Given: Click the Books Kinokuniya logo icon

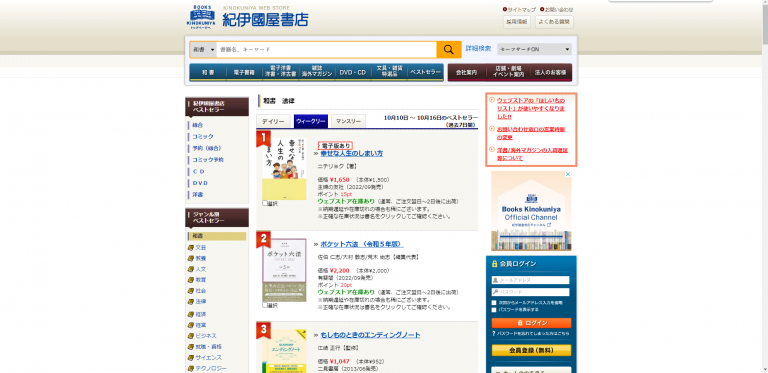Looking at the screenshot, I should pyautogui.click(x=201, y=17).
